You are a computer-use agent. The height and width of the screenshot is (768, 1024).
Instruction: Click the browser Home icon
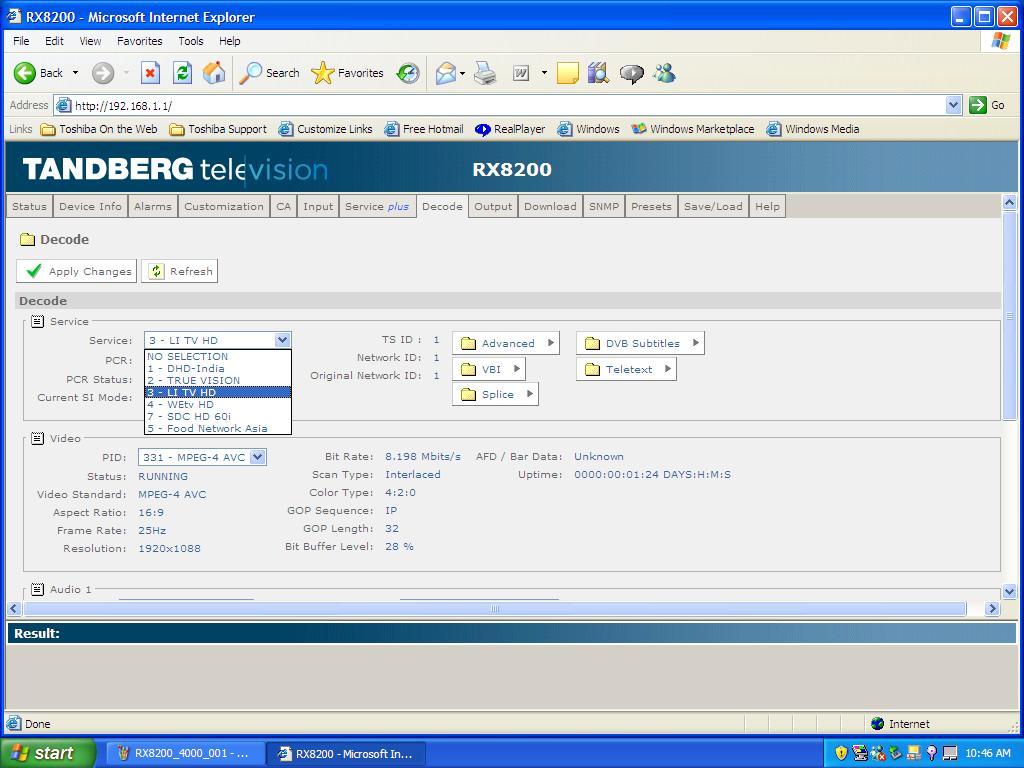[213, 73]
